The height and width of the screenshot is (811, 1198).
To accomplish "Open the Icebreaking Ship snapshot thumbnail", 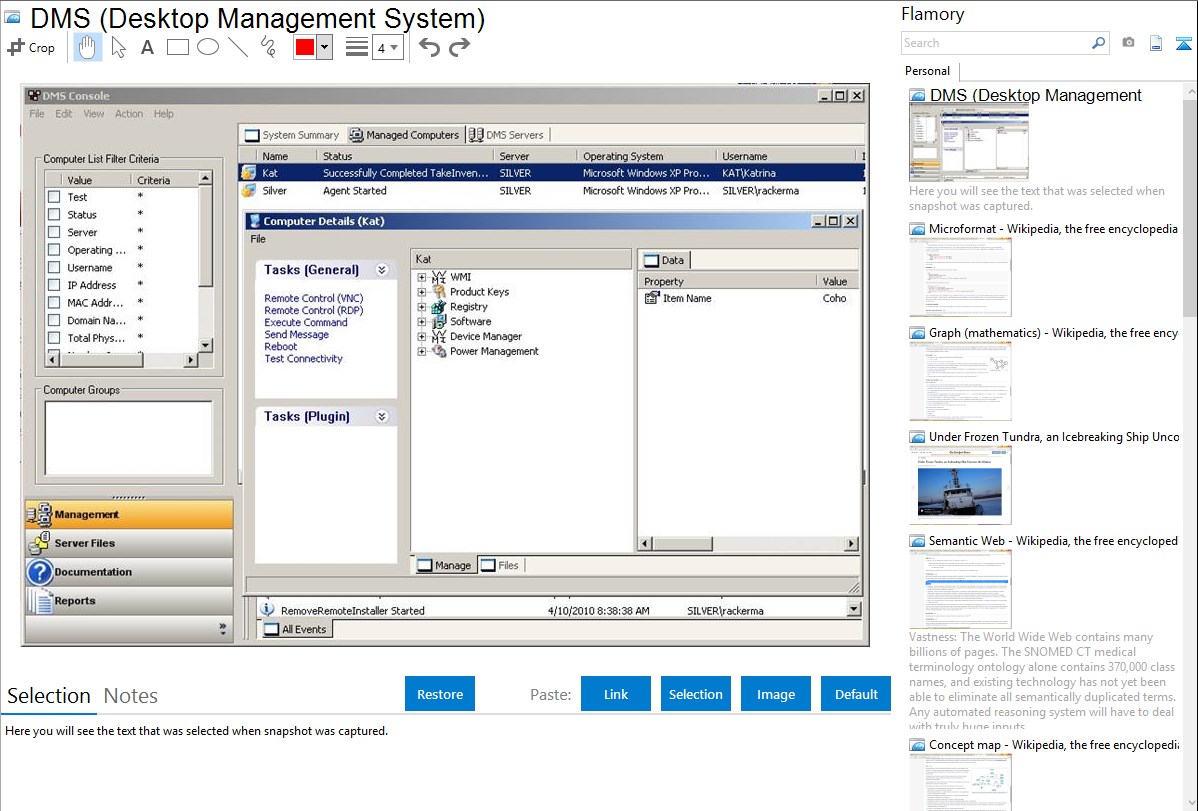I will pos(960,485).
